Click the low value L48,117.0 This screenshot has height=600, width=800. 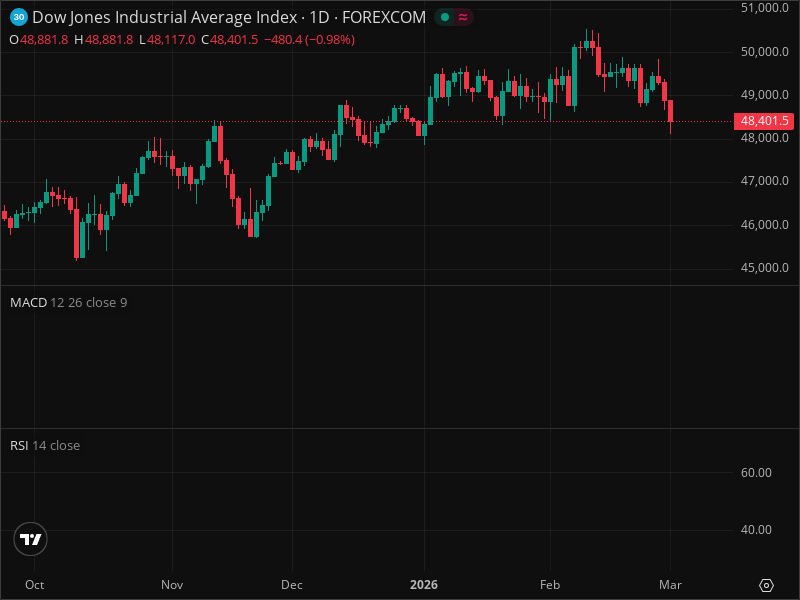(x=167, y=40)
